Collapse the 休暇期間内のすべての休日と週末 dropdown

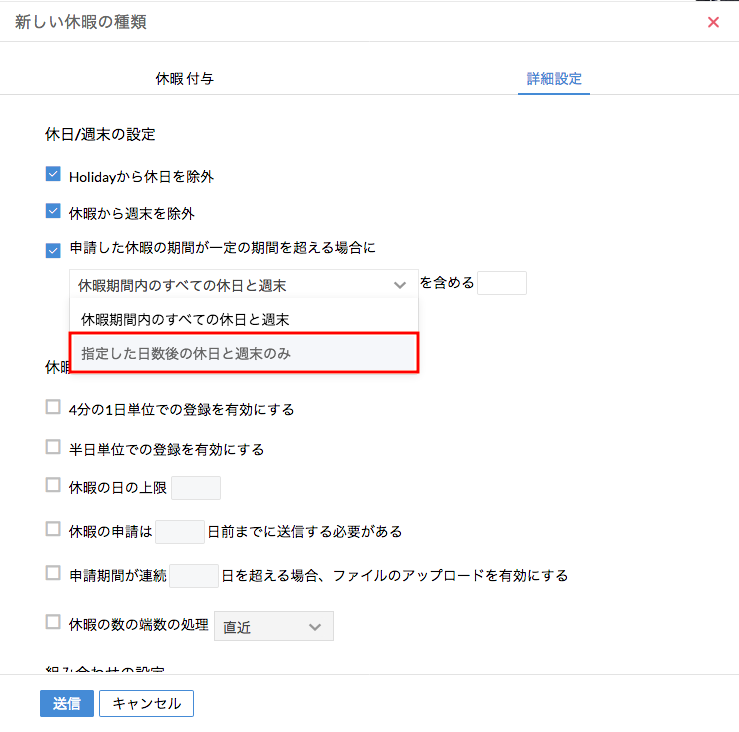pyautogui.click(x=242, y=285)
